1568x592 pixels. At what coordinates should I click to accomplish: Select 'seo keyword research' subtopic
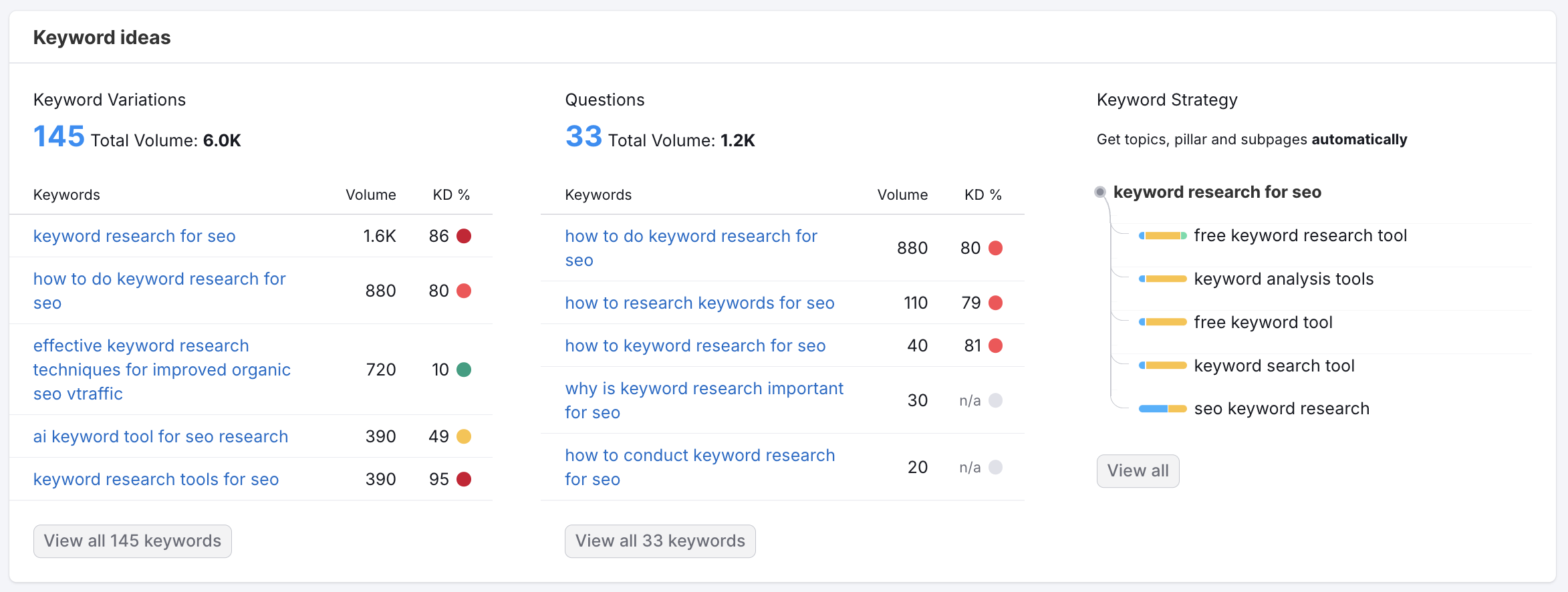click(x=1281, y=409)
